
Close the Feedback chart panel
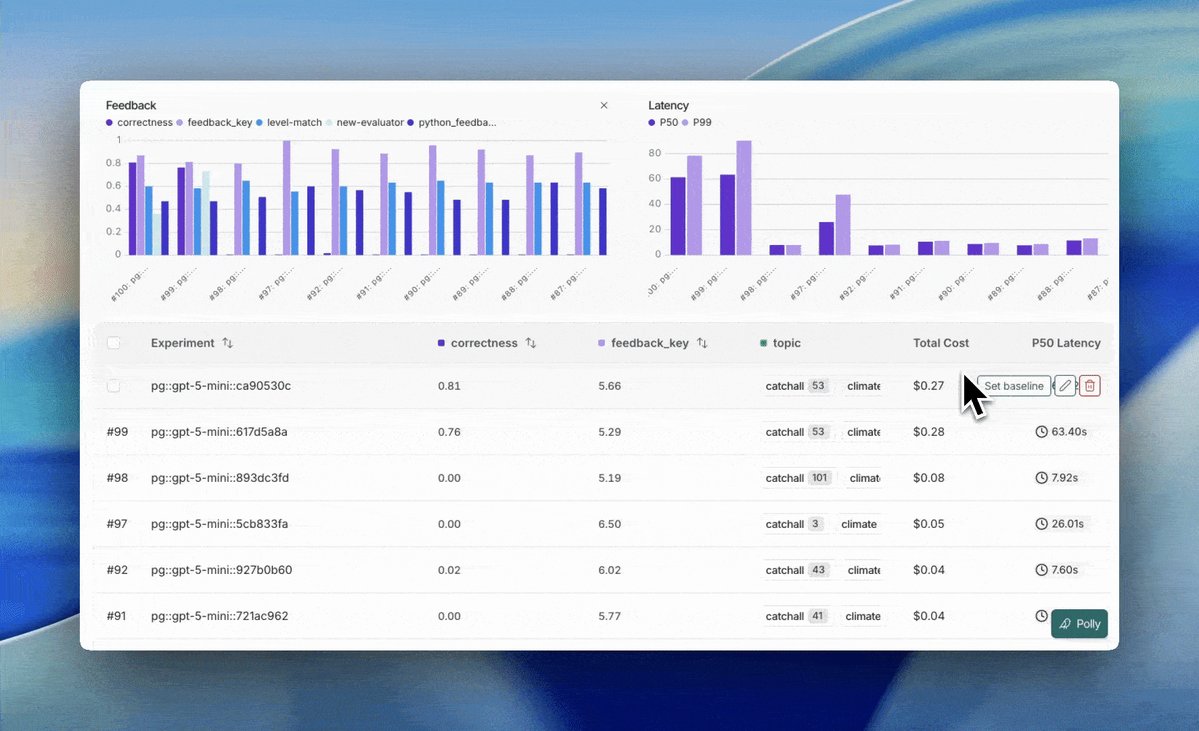pyautogui.click(x=604, y=104)
